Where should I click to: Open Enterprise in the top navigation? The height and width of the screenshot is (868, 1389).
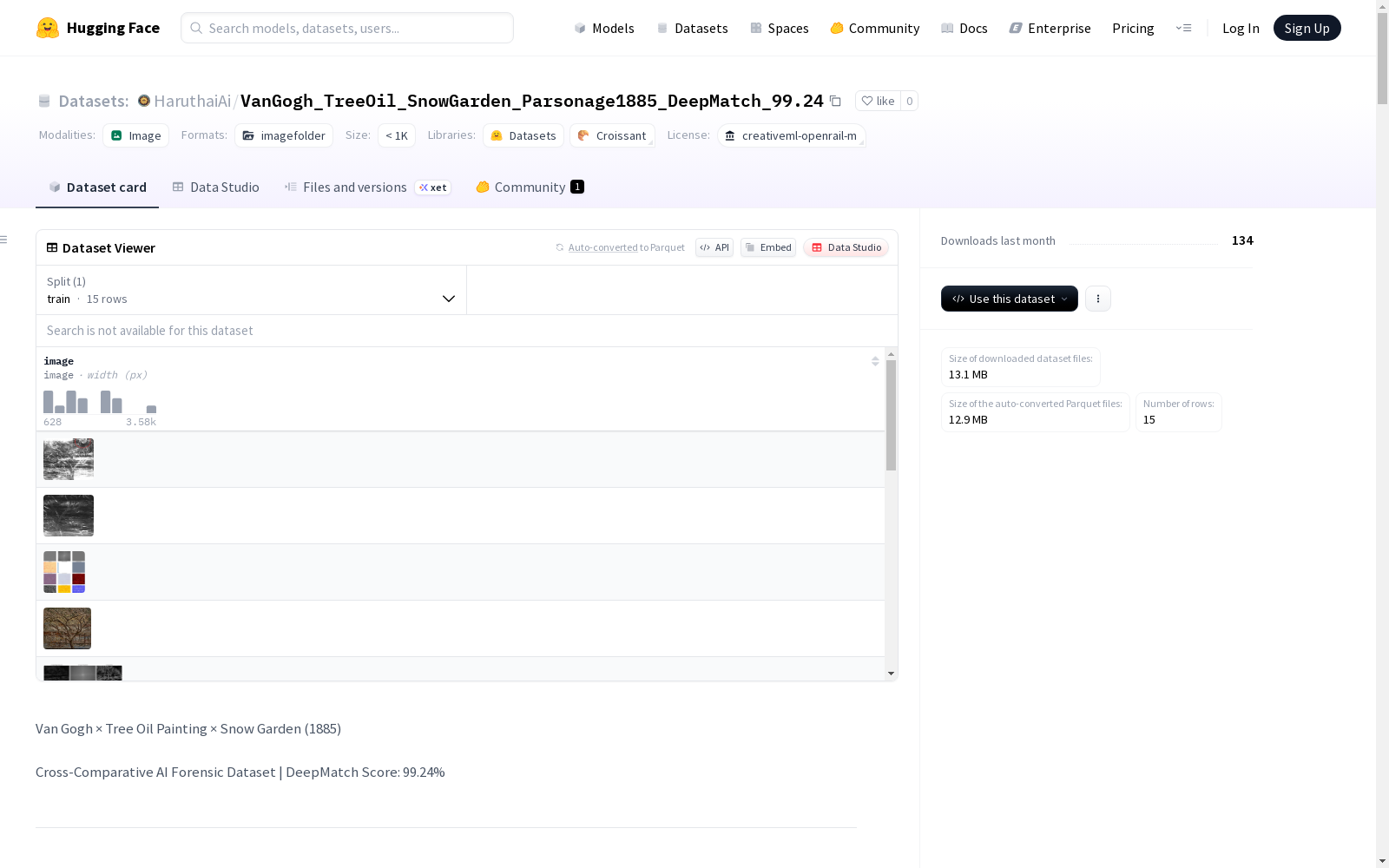pyautogui.click(x=1050, y=28)
